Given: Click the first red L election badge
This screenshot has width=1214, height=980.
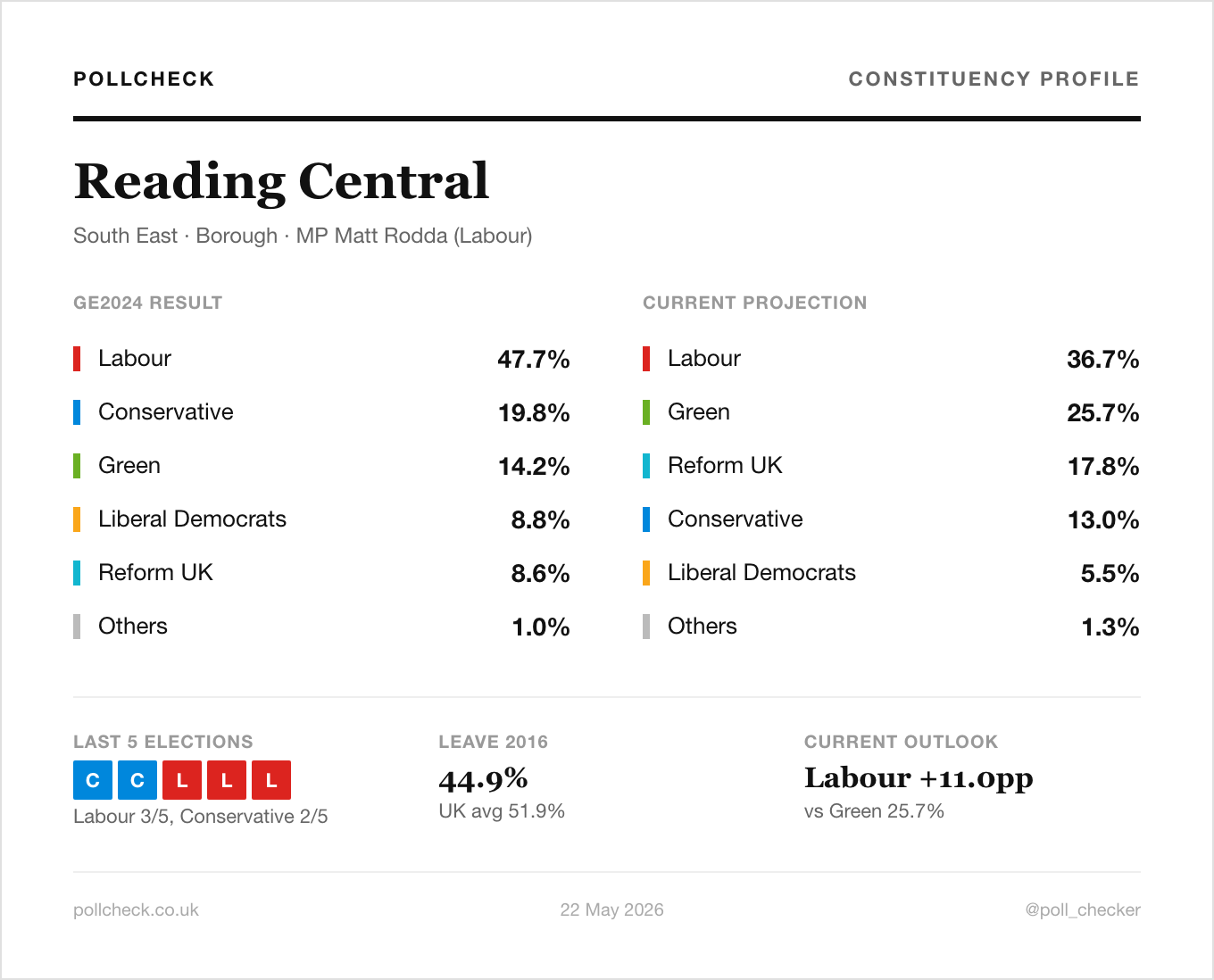Looking at the screenshot, I should click(182, 780).
